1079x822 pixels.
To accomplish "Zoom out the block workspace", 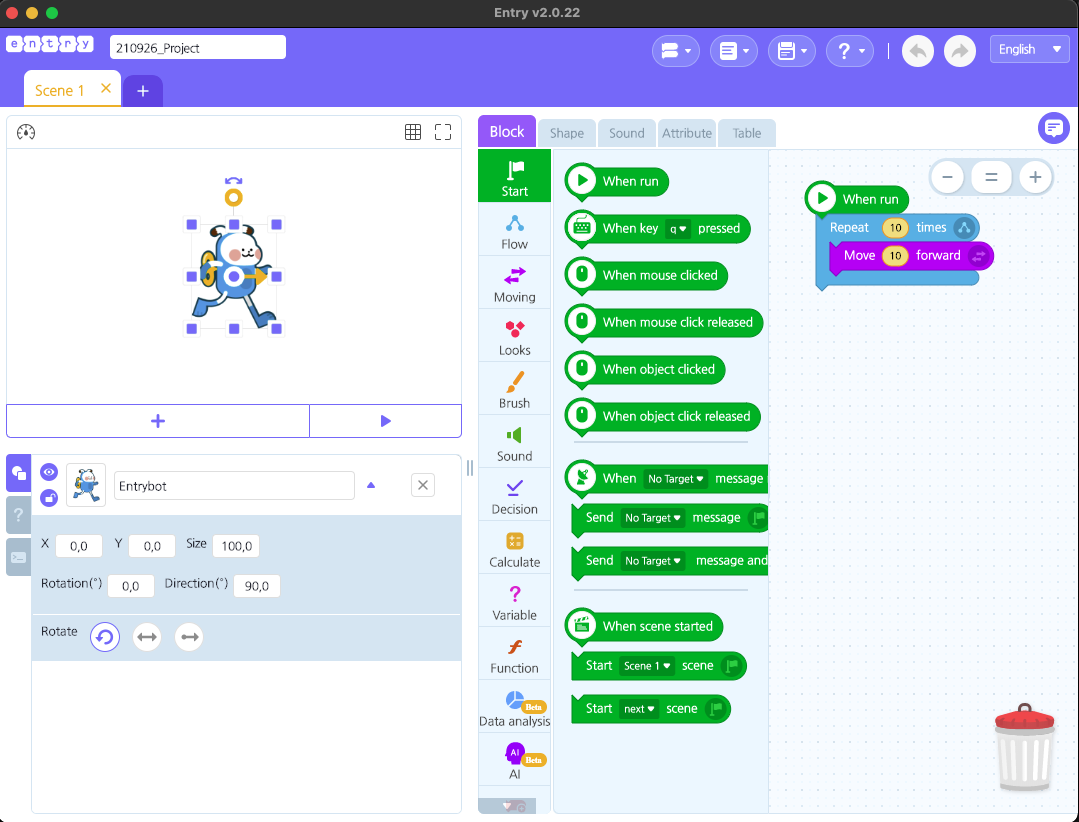I will (948, 177).
